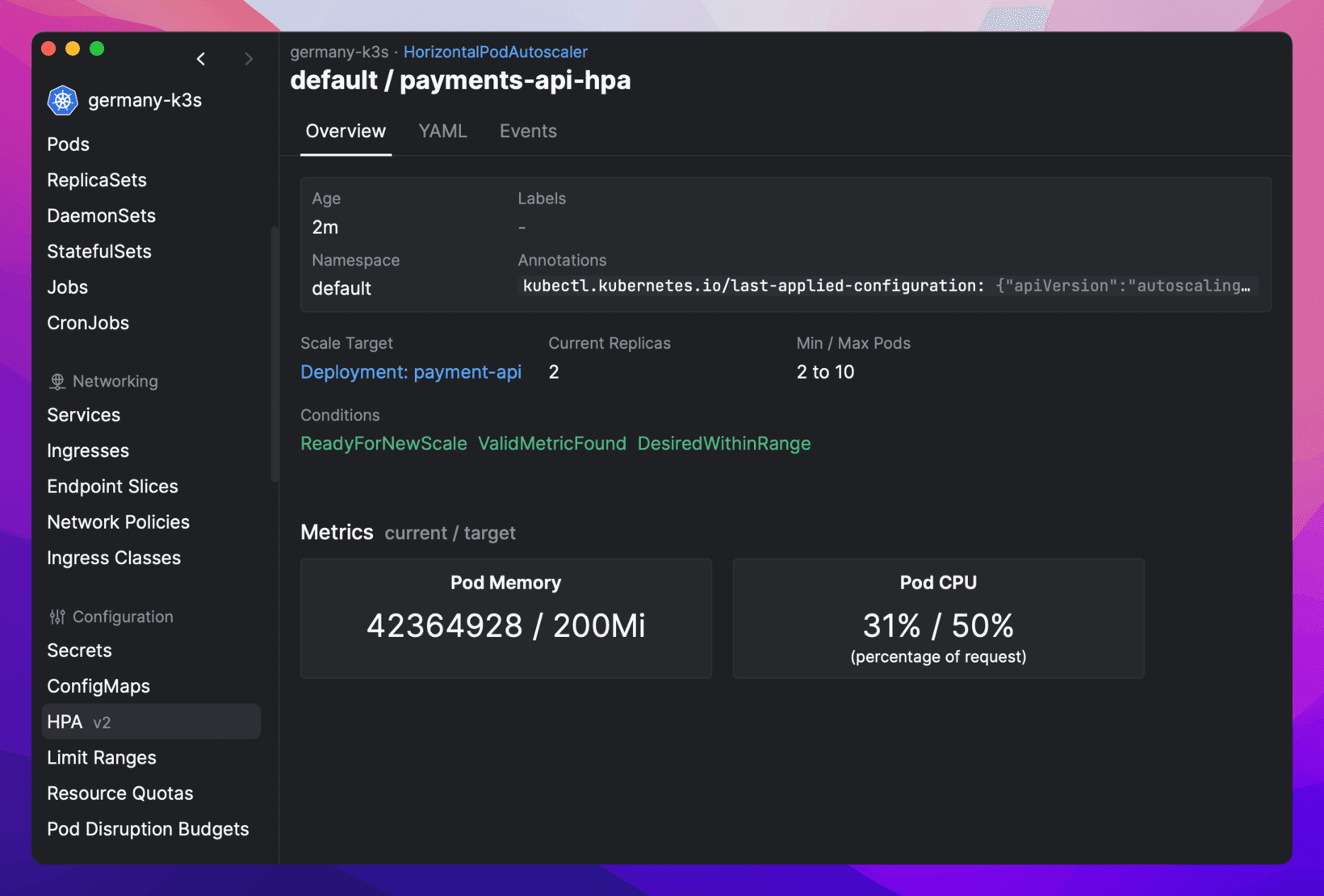Click the Configuration sliders icon in the sidebar

pyautogui.click(x=57, y=616)
